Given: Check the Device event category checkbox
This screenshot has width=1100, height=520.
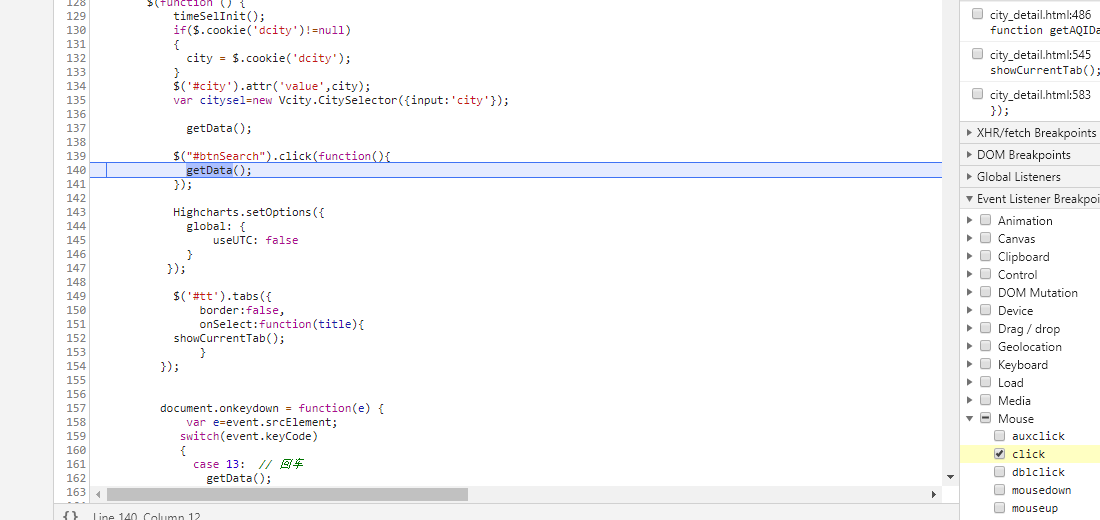Looking at the screenshot, I should pyautogui.click(x=985, y=310).
